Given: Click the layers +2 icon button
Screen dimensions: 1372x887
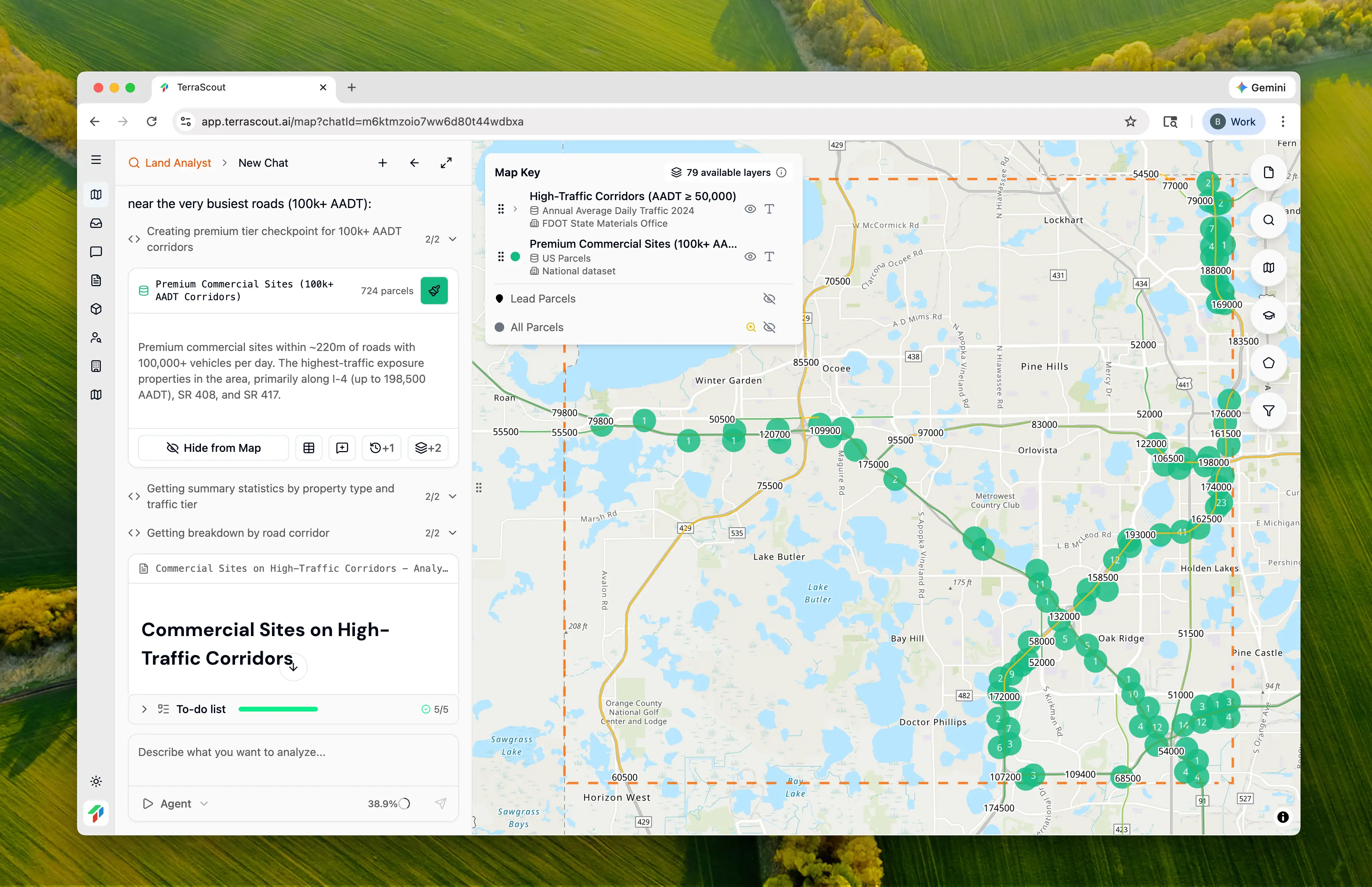Looking at the screenshot, I should click(x=428, y=447).
